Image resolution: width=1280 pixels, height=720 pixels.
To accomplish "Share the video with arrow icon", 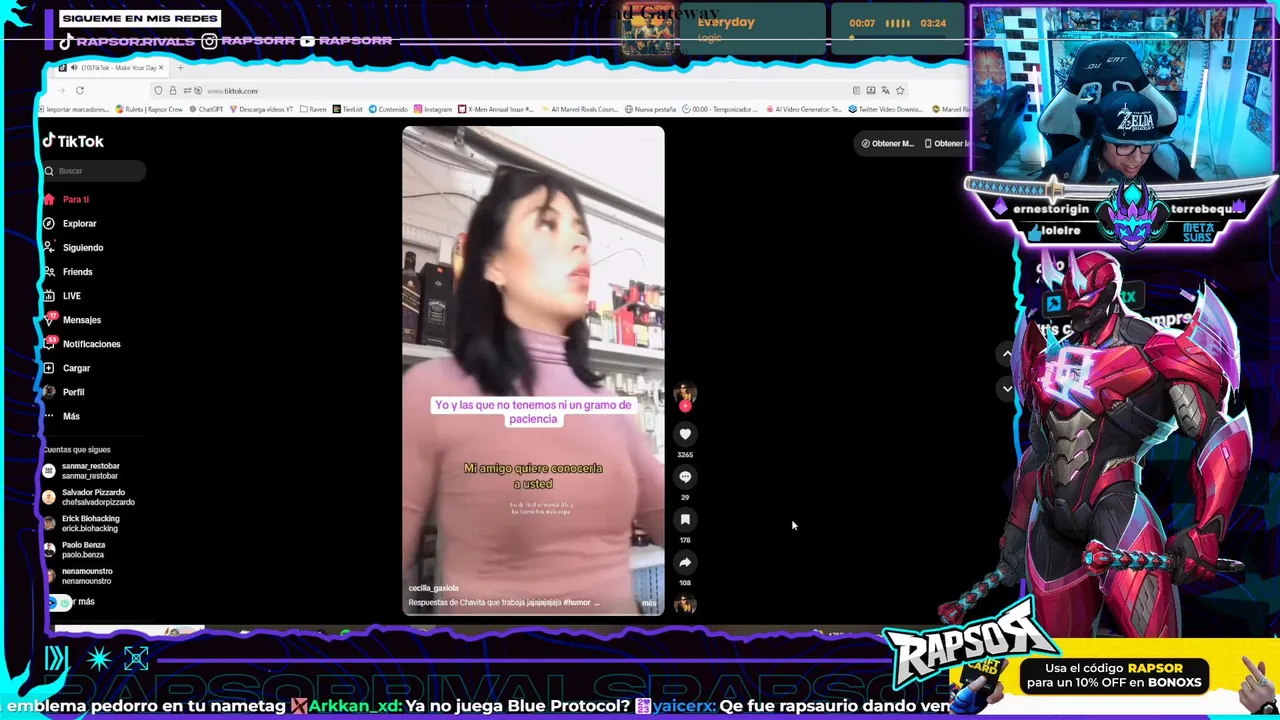I will coord(685,563).
